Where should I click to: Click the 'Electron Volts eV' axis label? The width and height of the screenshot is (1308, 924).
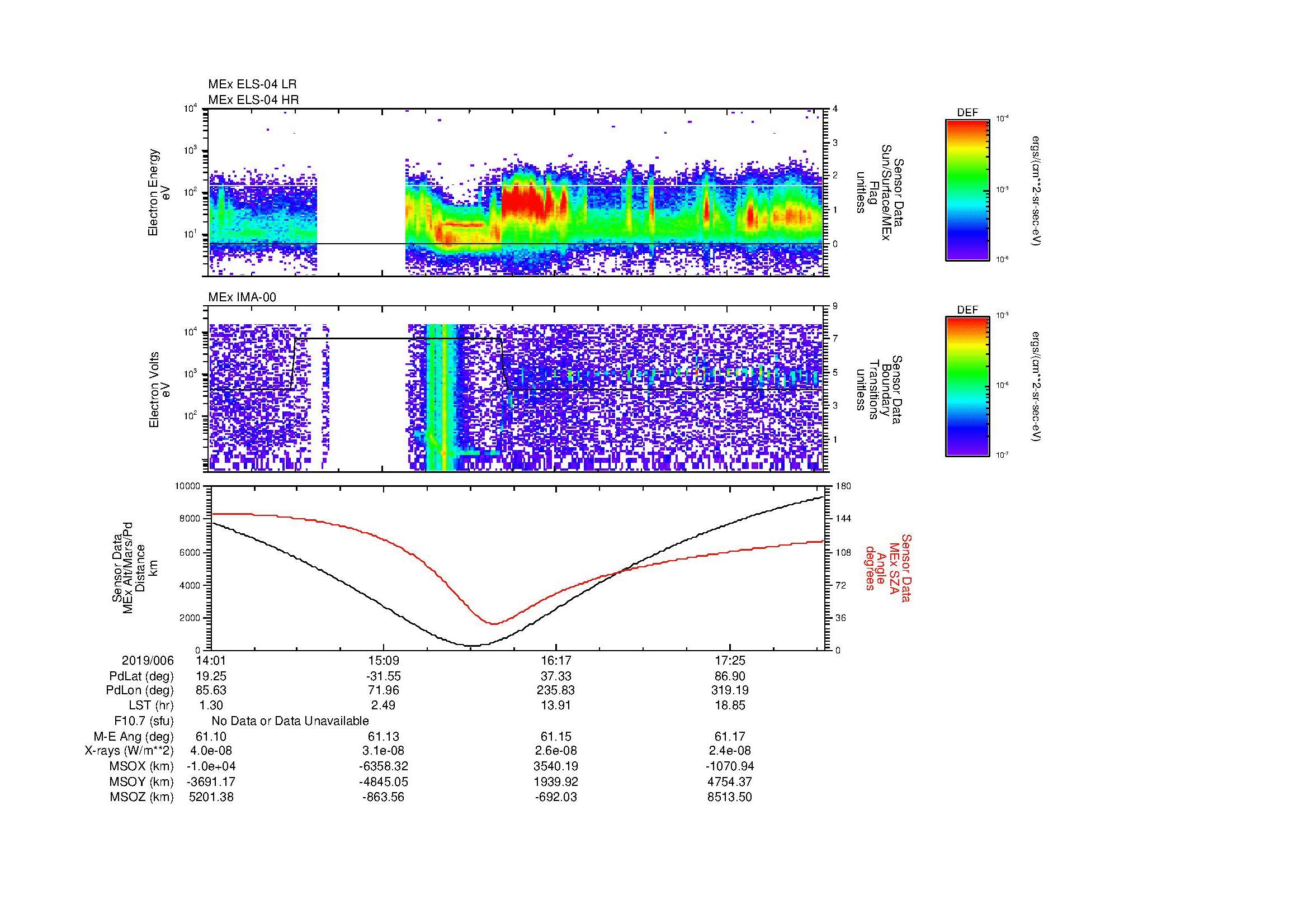(159, 390)
